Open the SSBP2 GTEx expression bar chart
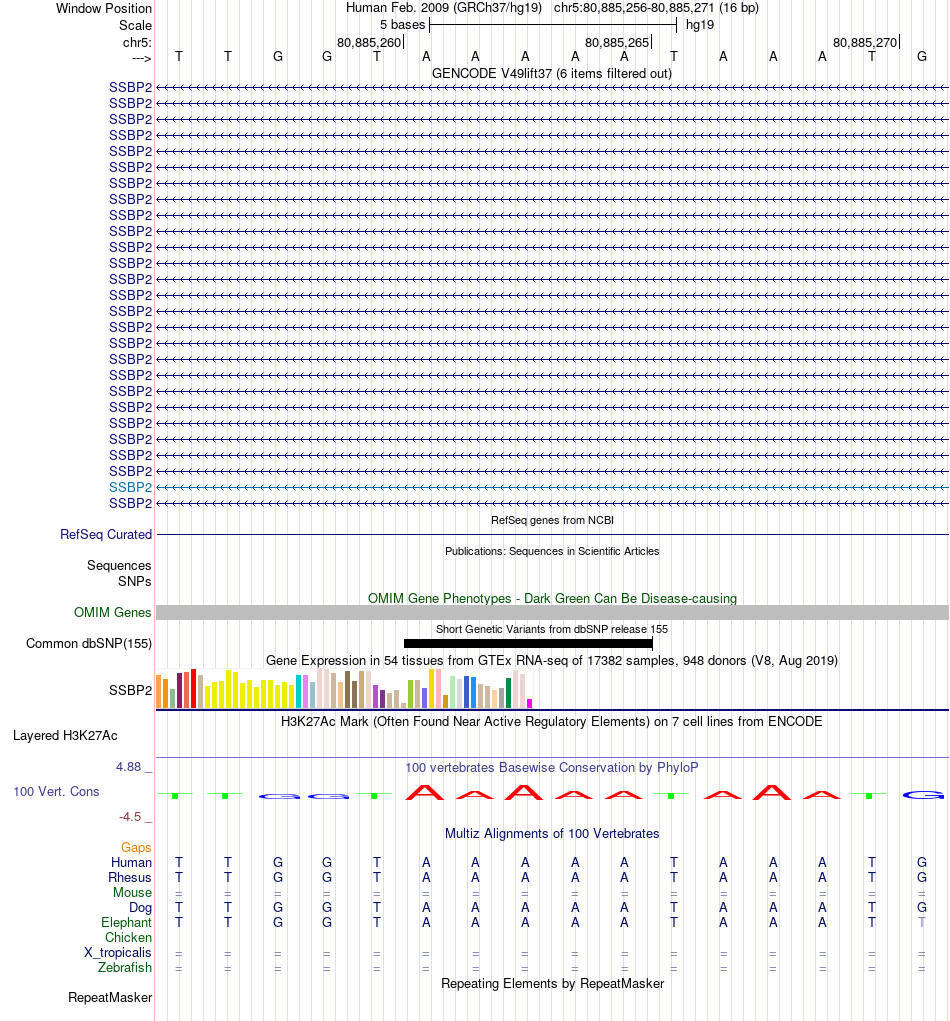Image resolution: width=950 pixels, height=1021 pixels. point(344,688)
